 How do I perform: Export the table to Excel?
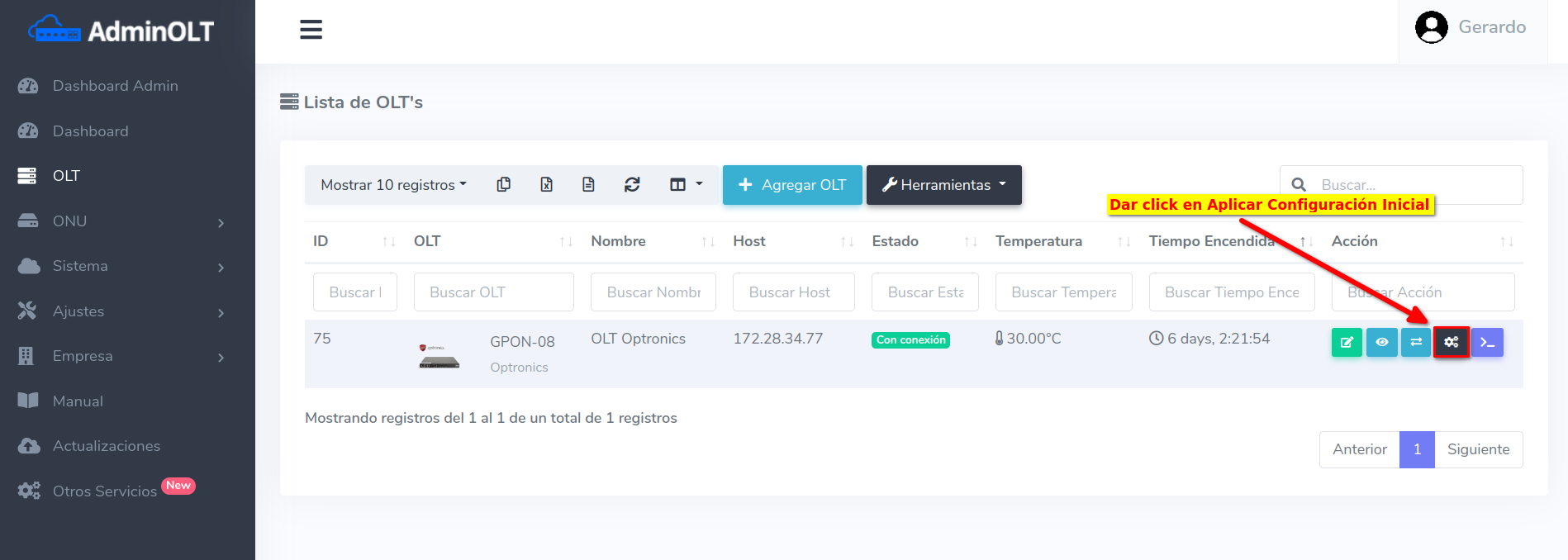546,185
